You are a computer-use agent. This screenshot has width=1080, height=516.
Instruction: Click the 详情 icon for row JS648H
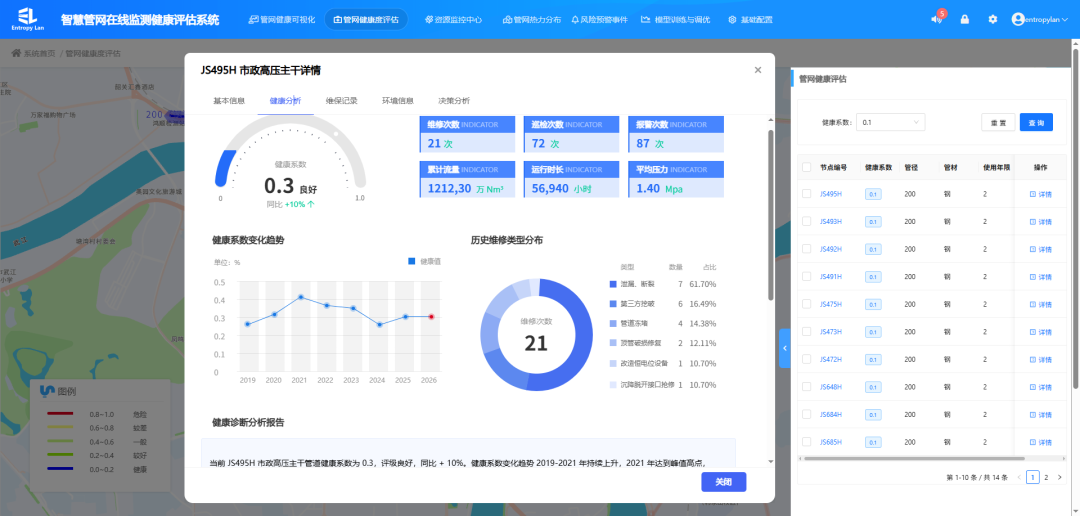pos(1032,387)
